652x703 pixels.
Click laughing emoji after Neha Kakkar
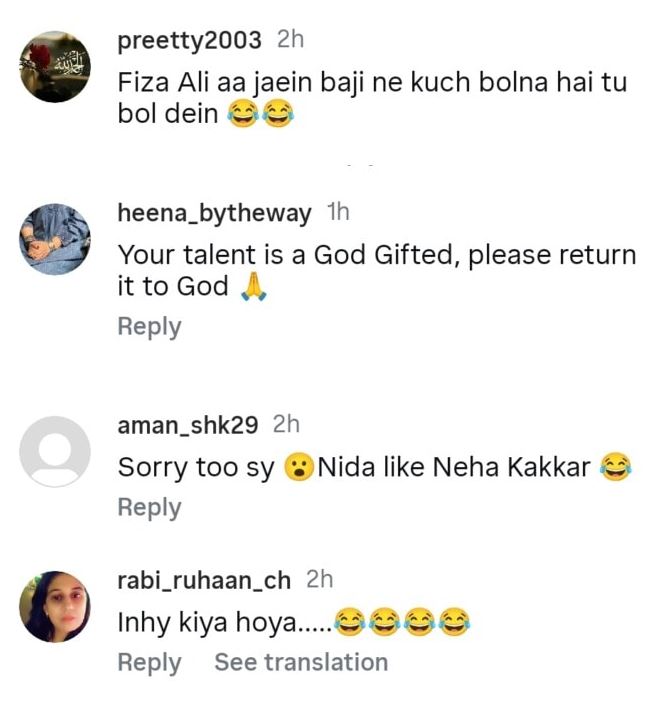click(617, 467)
